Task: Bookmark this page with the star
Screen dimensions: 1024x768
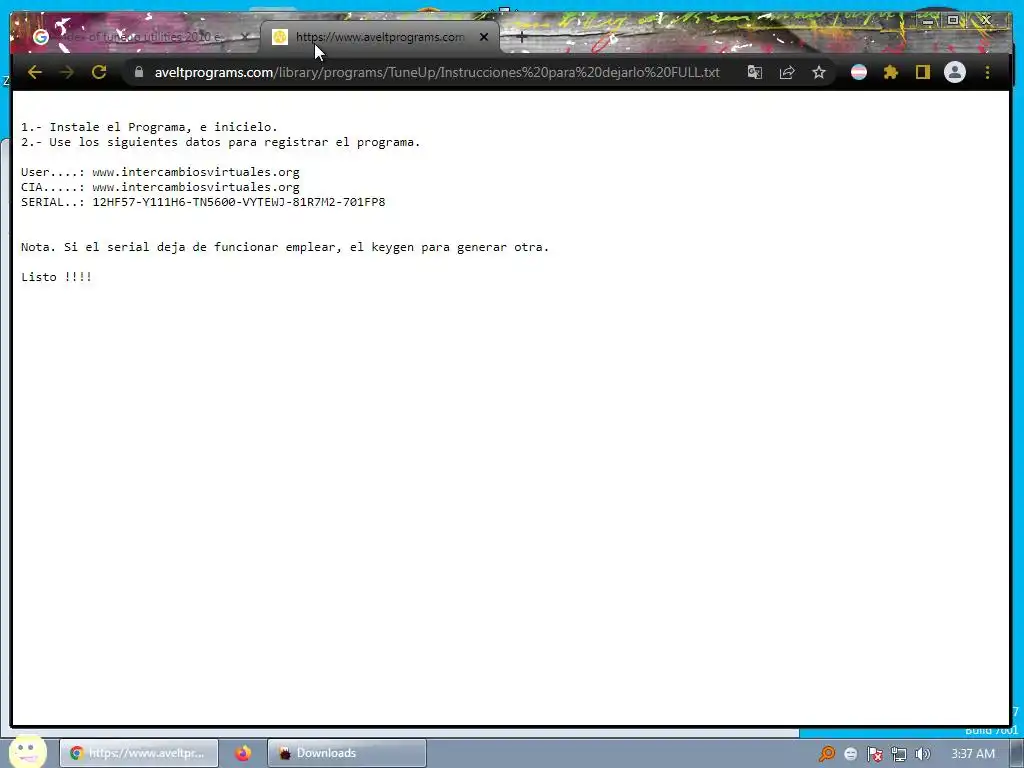Action: click(x=819, y=72)
